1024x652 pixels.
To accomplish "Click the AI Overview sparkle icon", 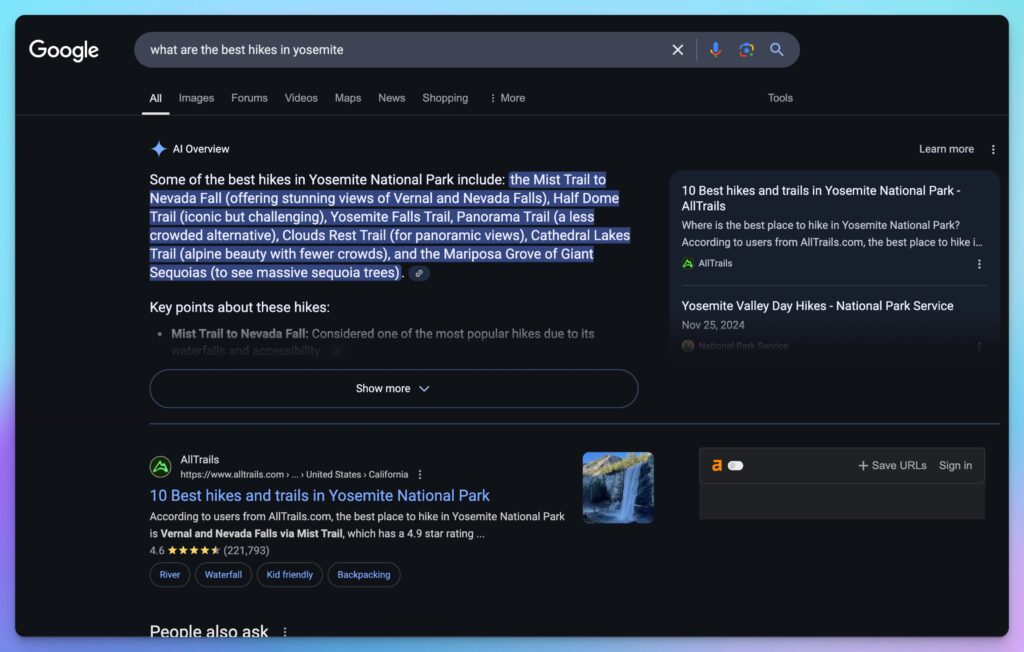I will [x=158, y=148].
